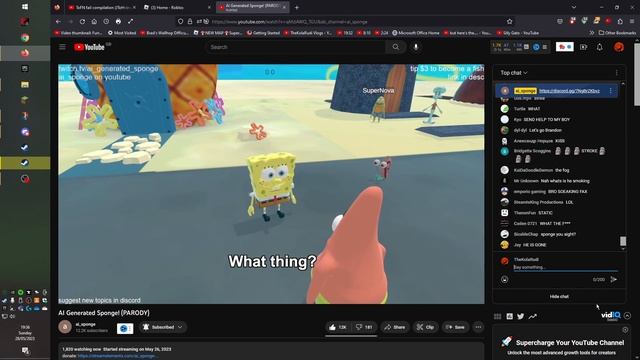640x360 pixels.
Task: Go to YouTube home via logo
Action: pos(89,47)
